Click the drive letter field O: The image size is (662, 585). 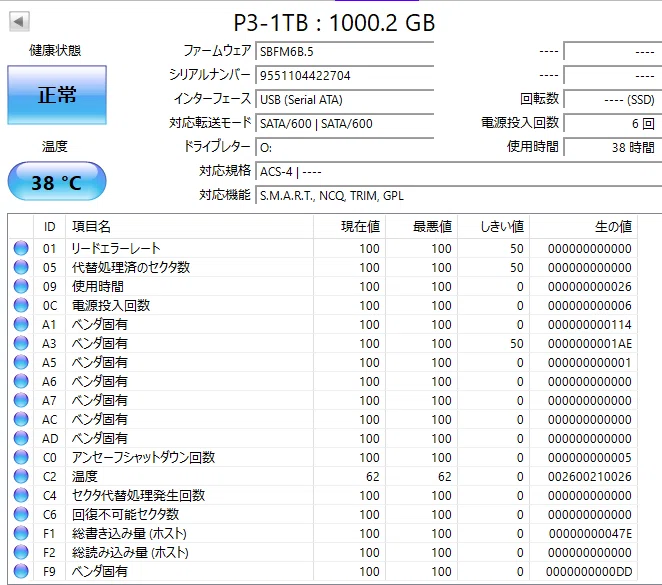(x=345, y=148)
